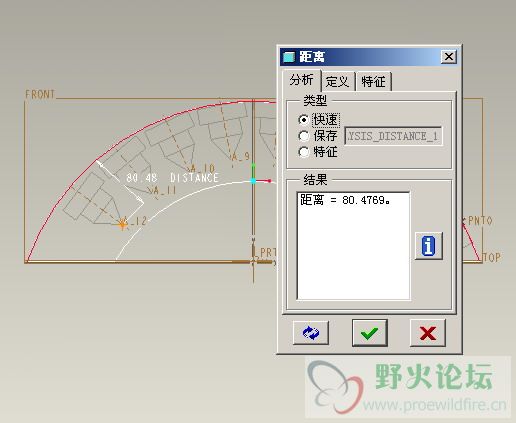Cancel with the red X button

(x=428, y=333)
